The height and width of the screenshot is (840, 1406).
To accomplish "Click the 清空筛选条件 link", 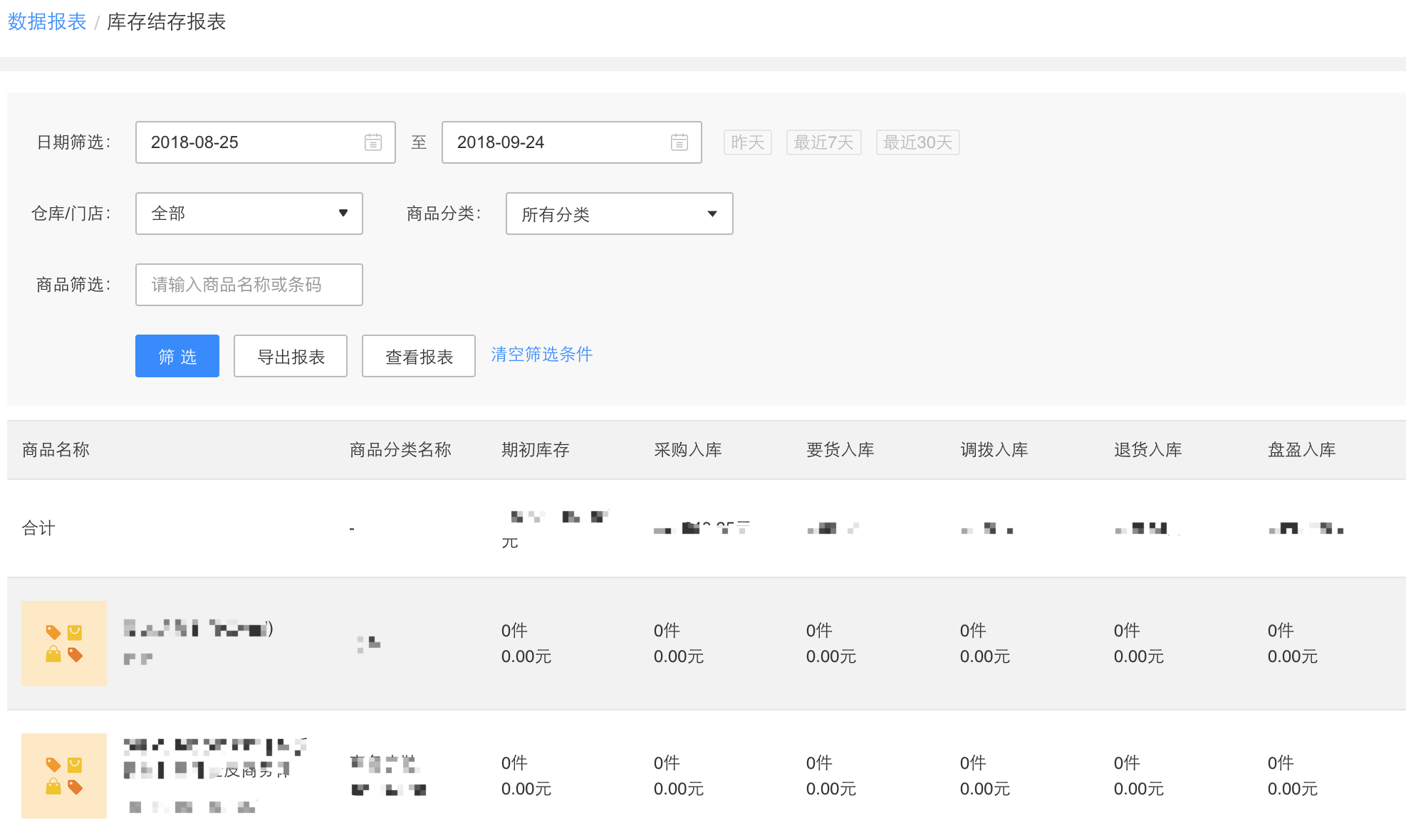I will pyautogui.click(x=541, y=355).
